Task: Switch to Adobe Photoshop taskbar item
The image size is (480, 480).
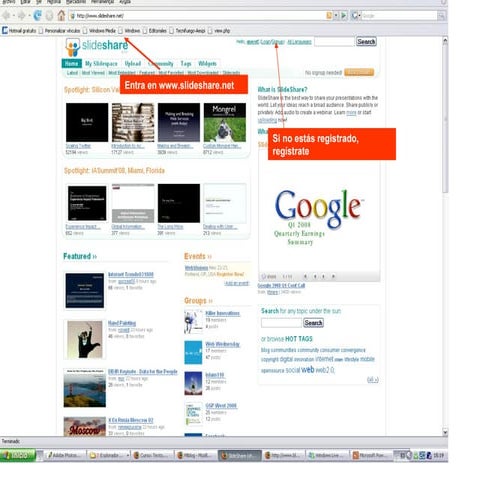Action: pos(65,455)
